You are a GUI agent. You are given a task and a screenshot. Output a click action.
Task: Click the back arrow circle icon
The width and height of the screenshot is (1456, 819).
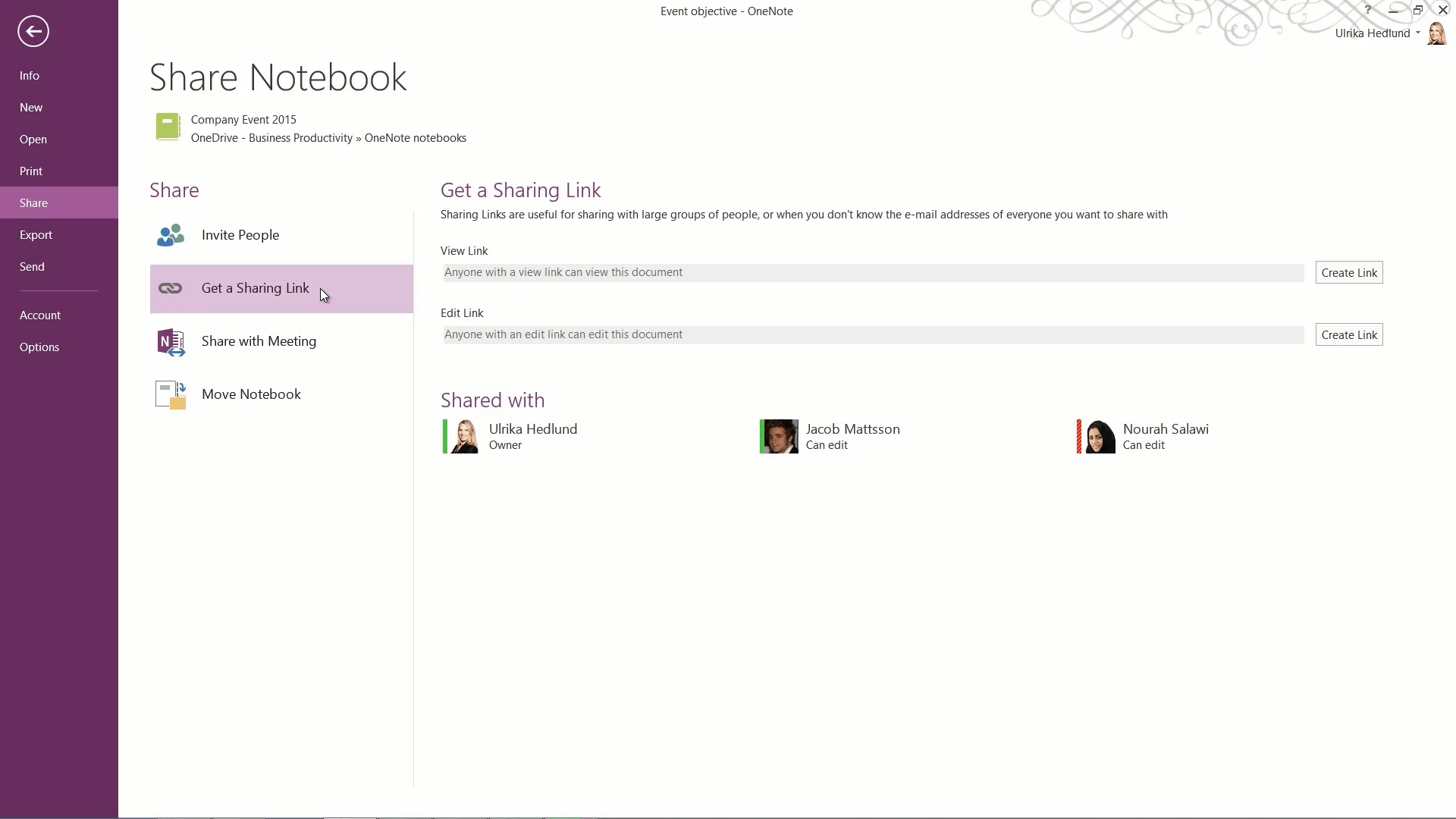[x=33, y=31]
